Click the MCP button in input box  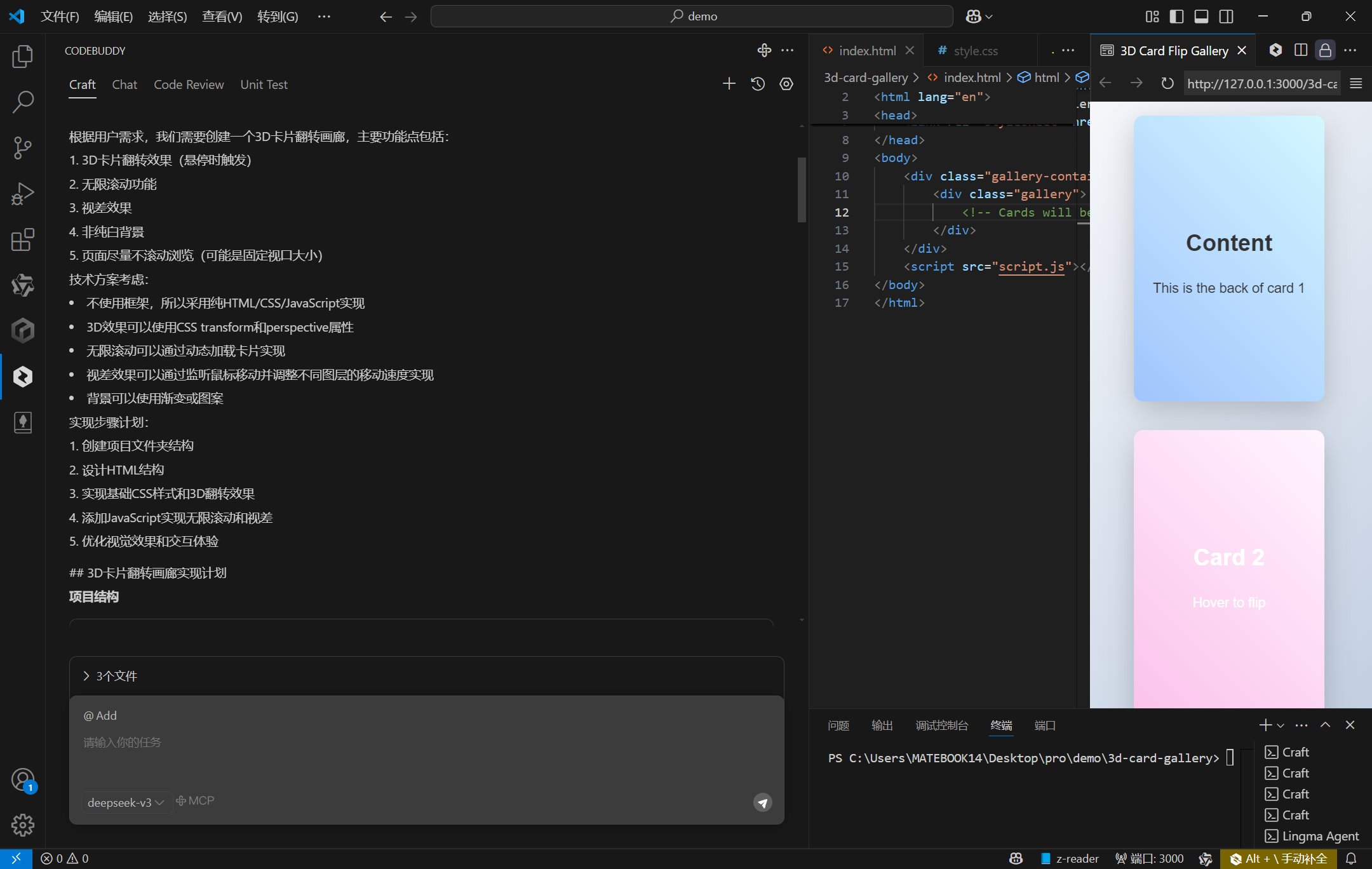coord(195,800)
